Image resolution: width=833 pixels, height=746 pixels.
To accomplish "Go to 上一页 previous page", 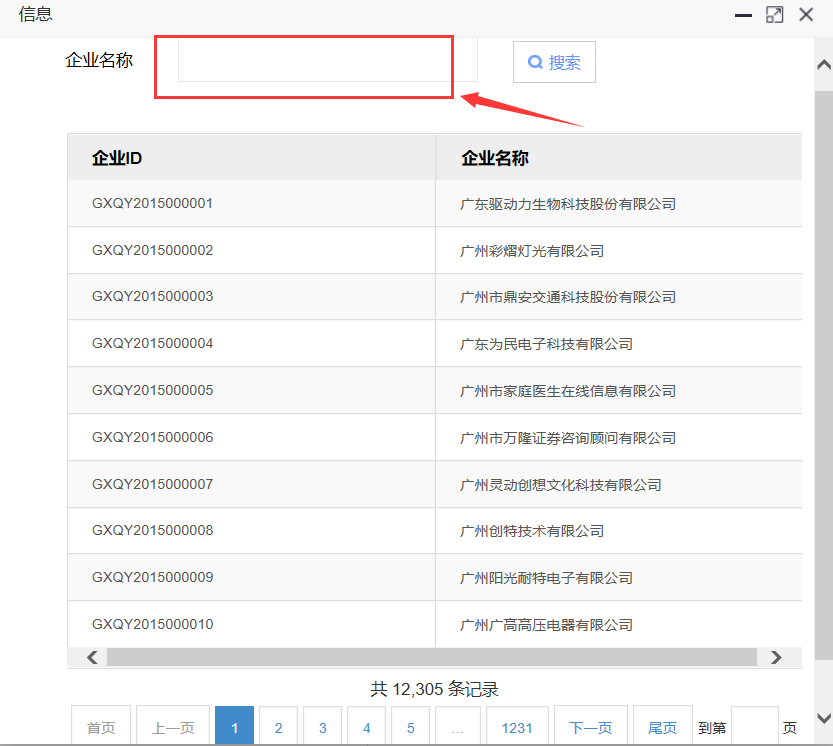I will tap(173, 727).
